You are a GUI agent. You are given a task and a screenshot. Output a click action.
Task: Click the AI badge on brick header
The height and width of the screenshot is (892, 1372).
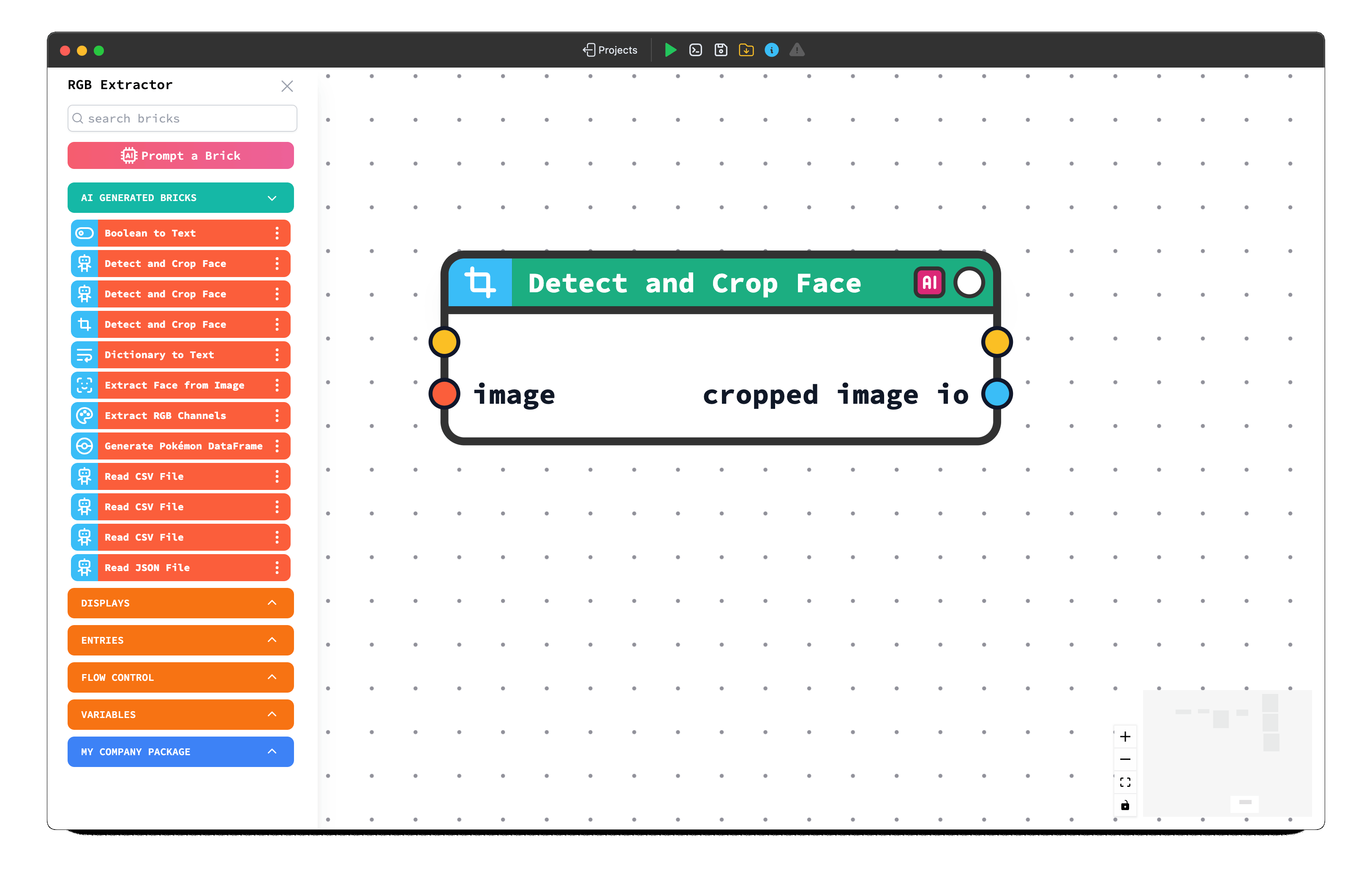pyautogui.click(x=929, y=283)
